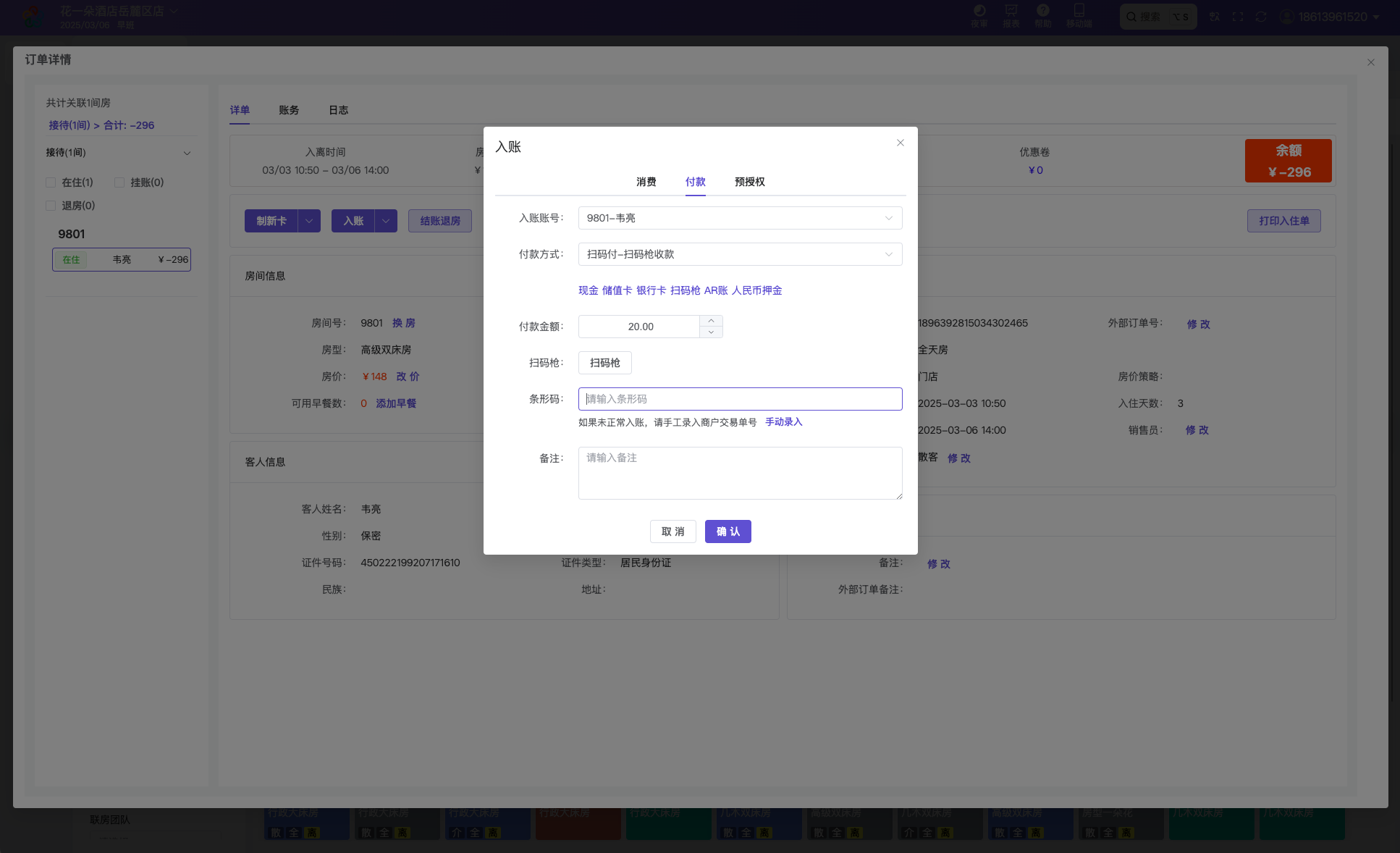
Task: Click the 手动录入 link
Action: 784,422
